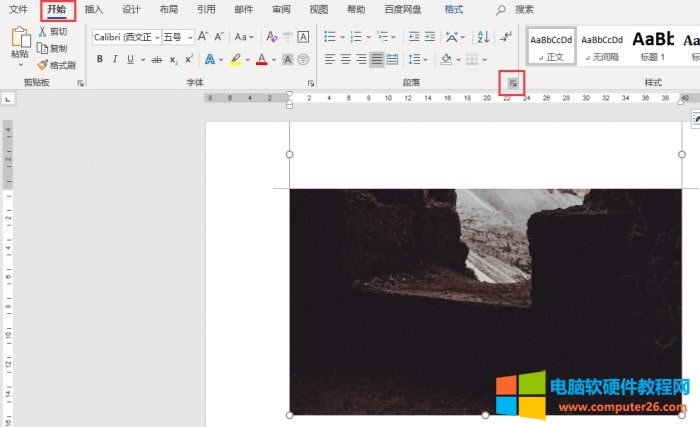Screen dimensions: 700x427
Task: Click the red font color button
Action: pyautogui.click(x=261, y=59)
